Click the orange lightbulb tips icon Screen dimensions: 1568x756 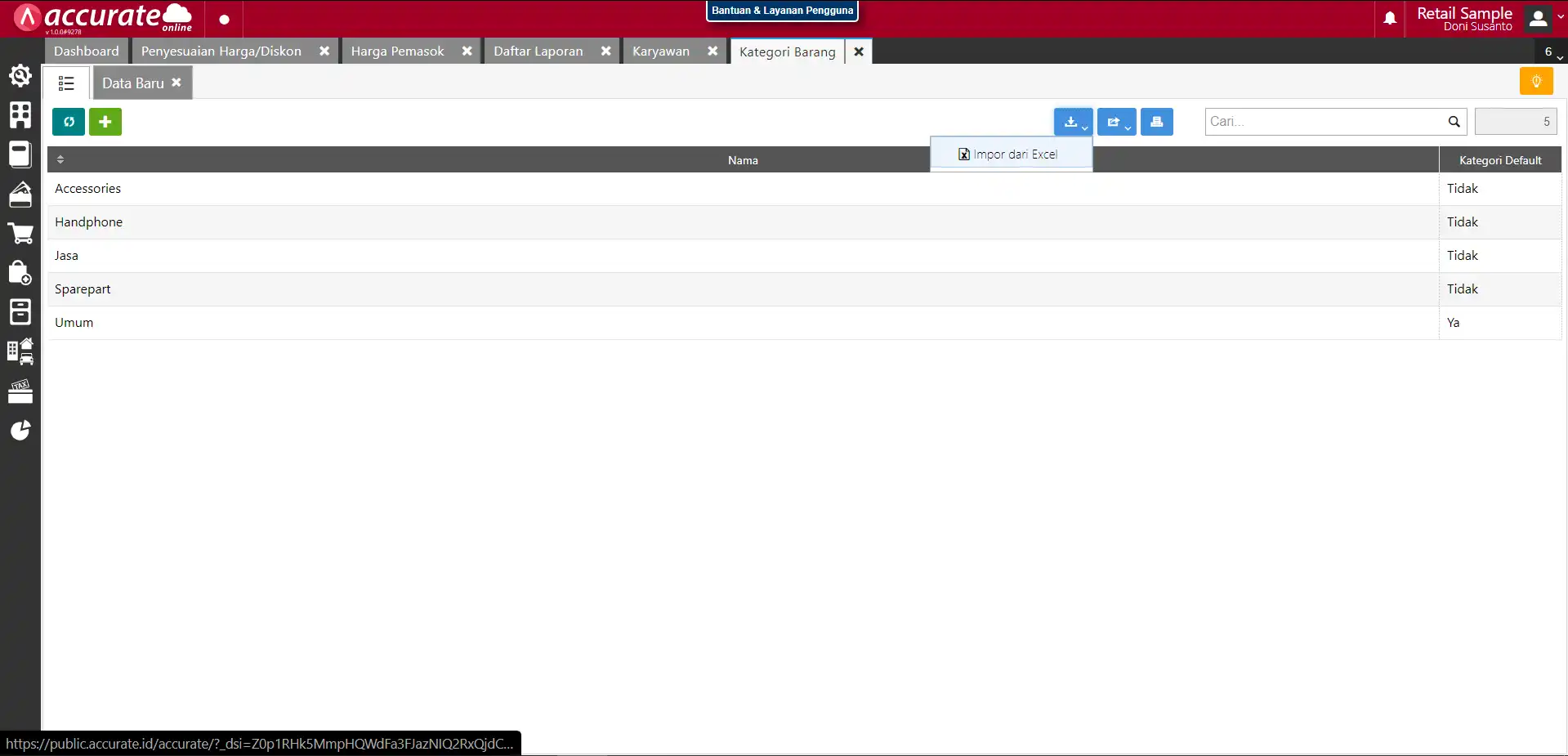(1535, 82)
